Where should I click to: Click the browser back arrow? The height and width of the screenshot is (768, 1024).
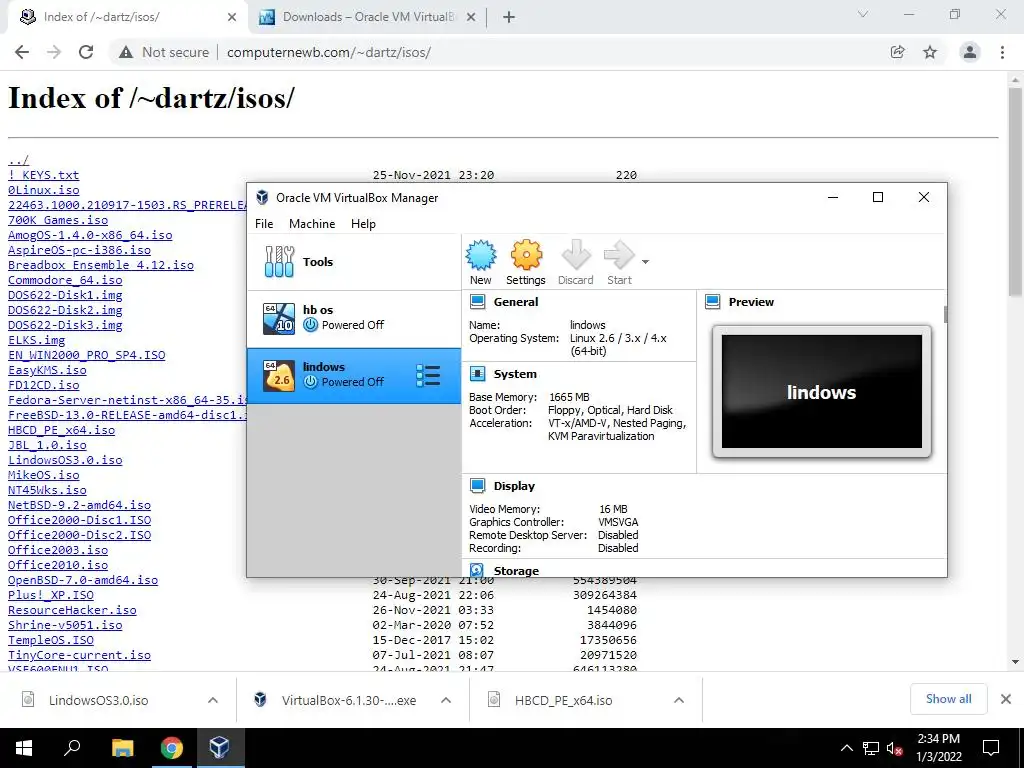pyautogui.click(x=22, y=52)
